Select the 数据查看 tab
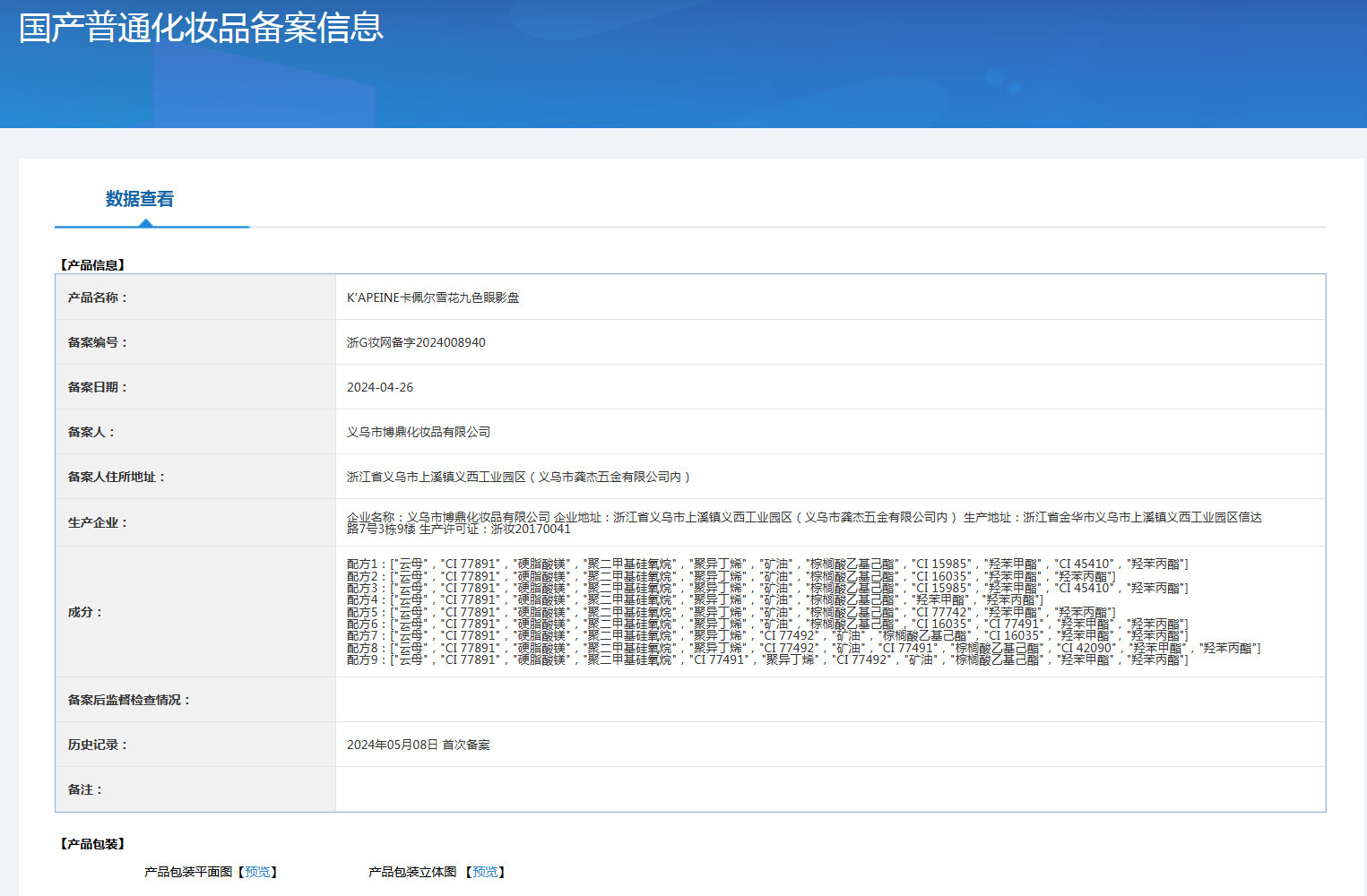 click(140, 199)
